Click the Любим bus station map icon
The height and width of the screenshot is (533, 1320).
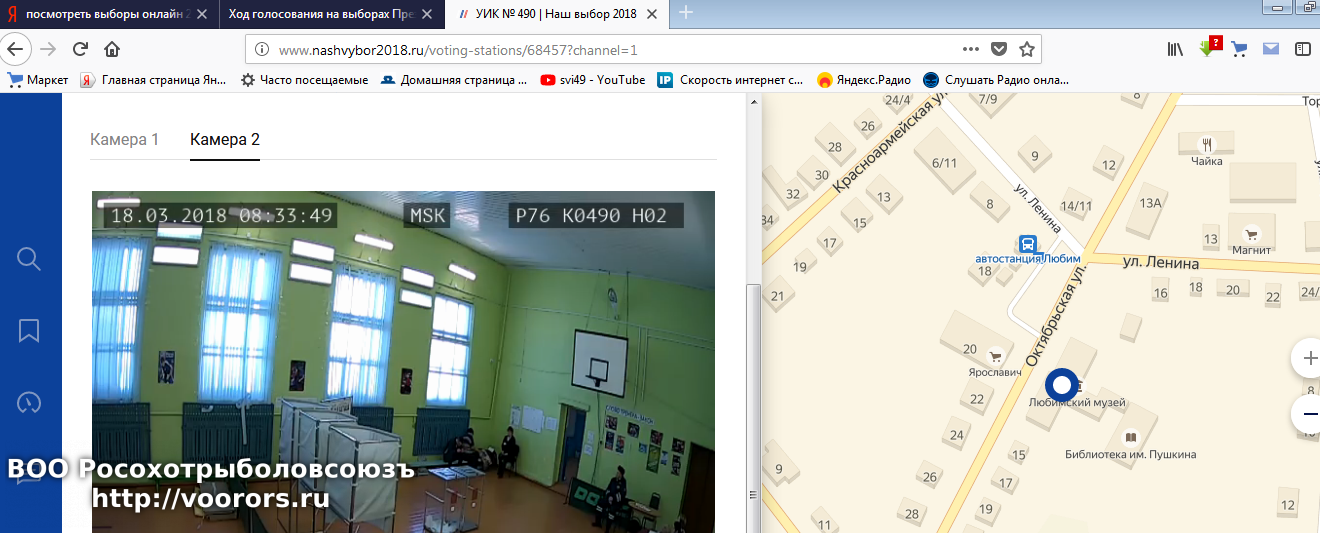(x=1027, y=244)
